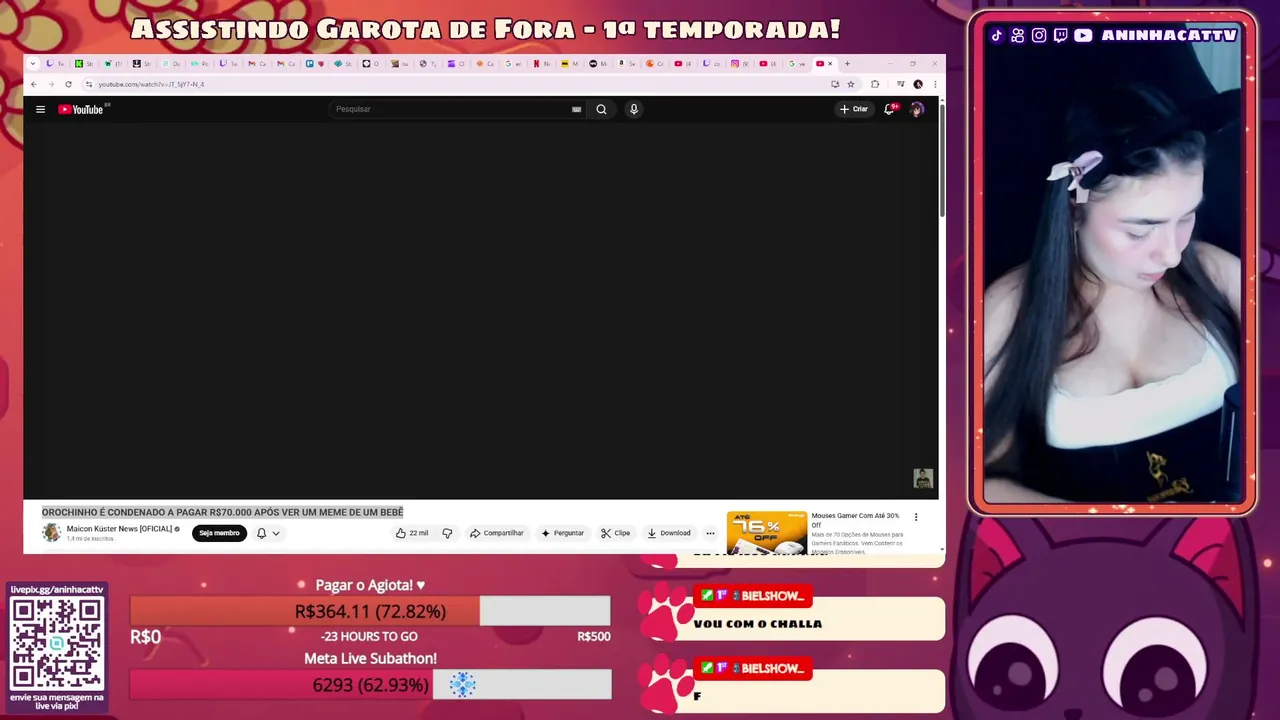Click the ANINHACATTV overlay name
The width and height of the screenshot is (1280, 720).
pyautogui.click(x=1170, y=36)
